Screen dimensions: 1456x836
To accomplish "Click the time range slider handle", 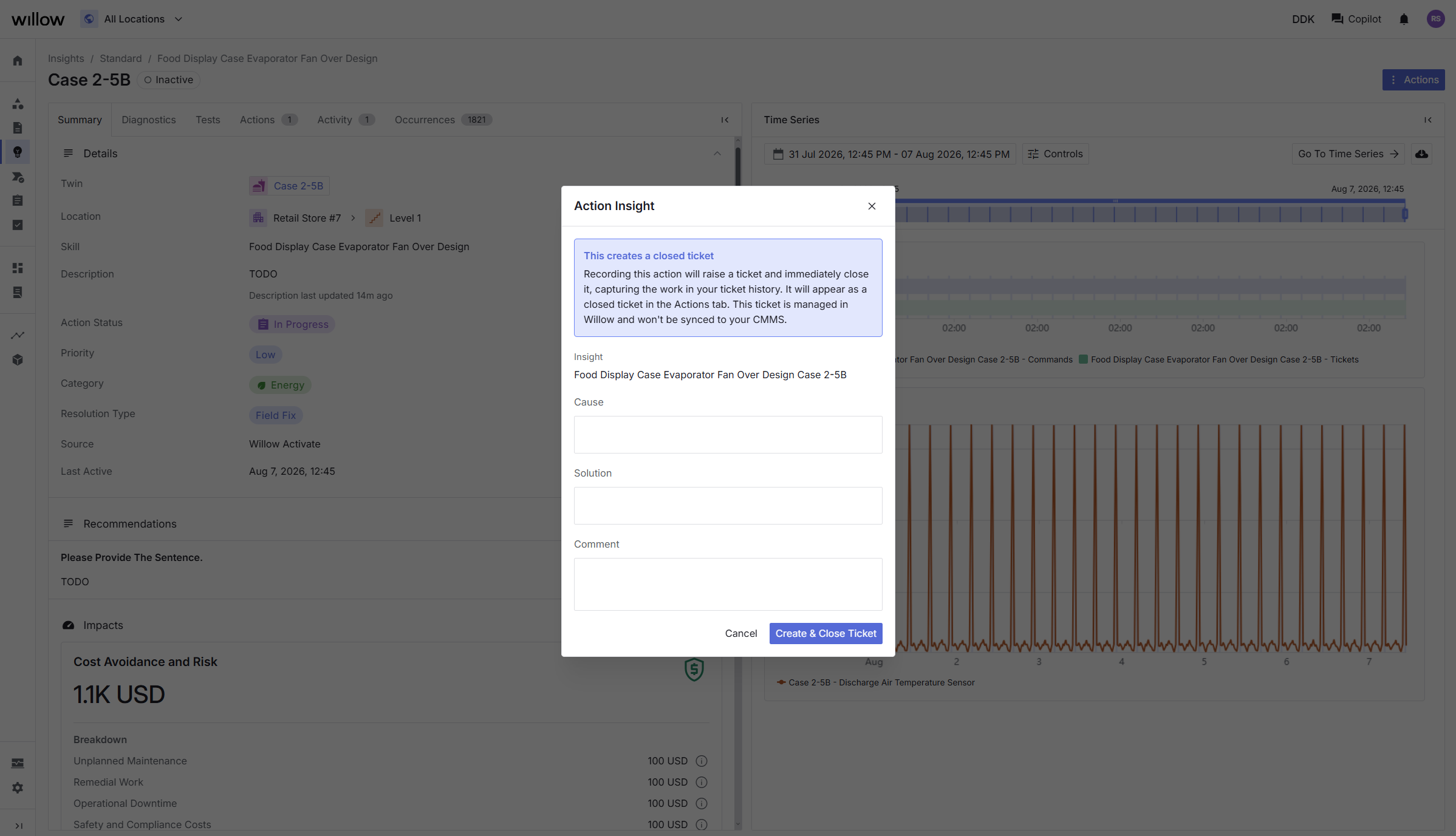I will pos(1405,214).
